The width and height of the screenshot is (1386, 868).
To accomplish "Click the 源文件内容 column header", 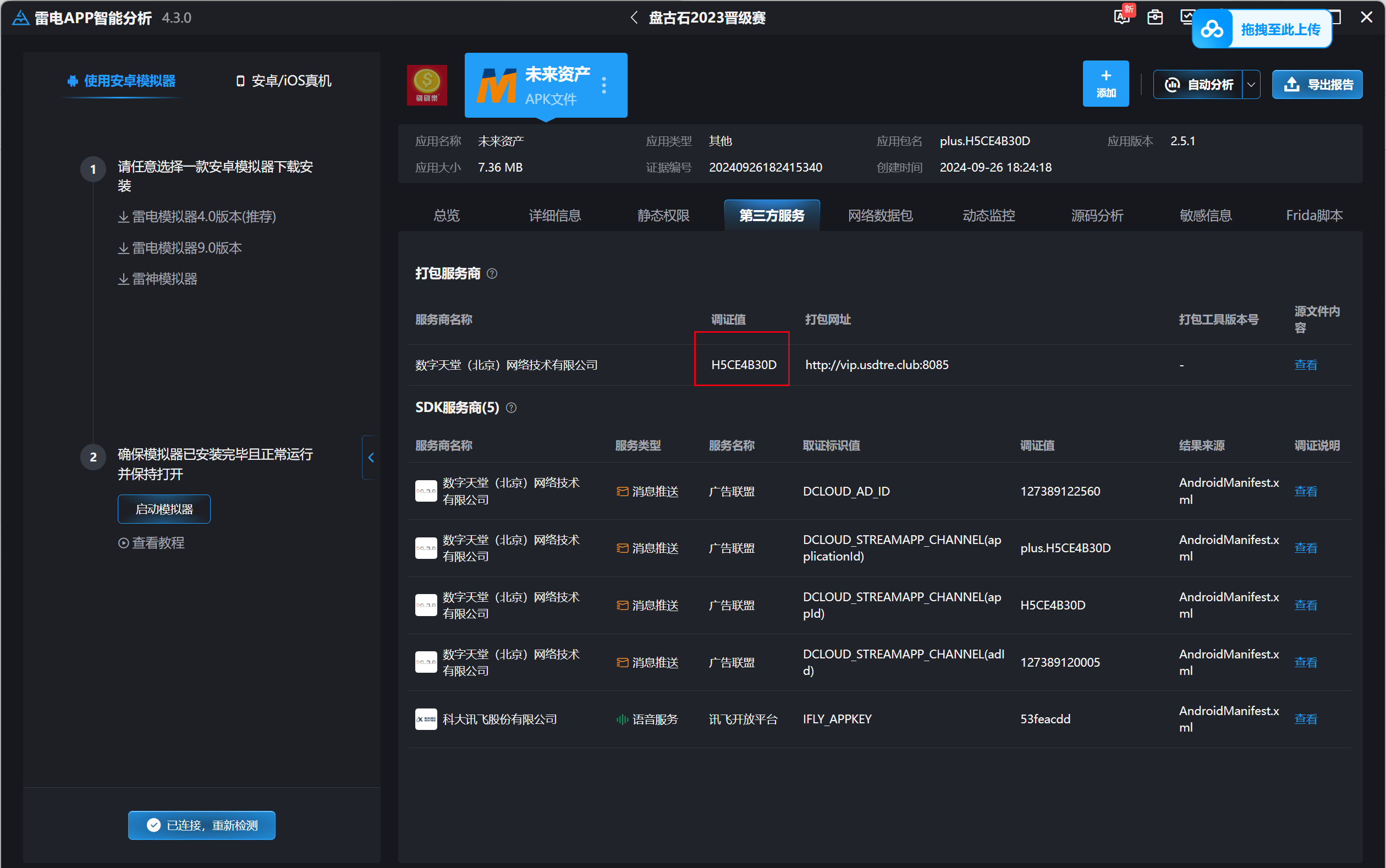I will click(1317, 320).
